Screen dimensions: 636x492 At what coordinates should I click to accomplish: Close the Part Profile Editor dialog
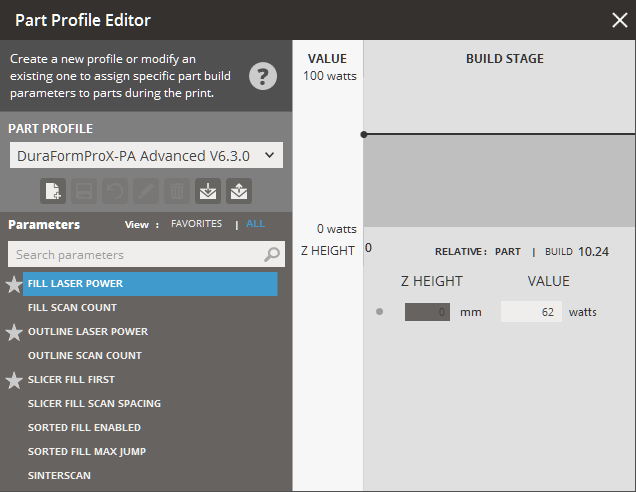[620, 20]
